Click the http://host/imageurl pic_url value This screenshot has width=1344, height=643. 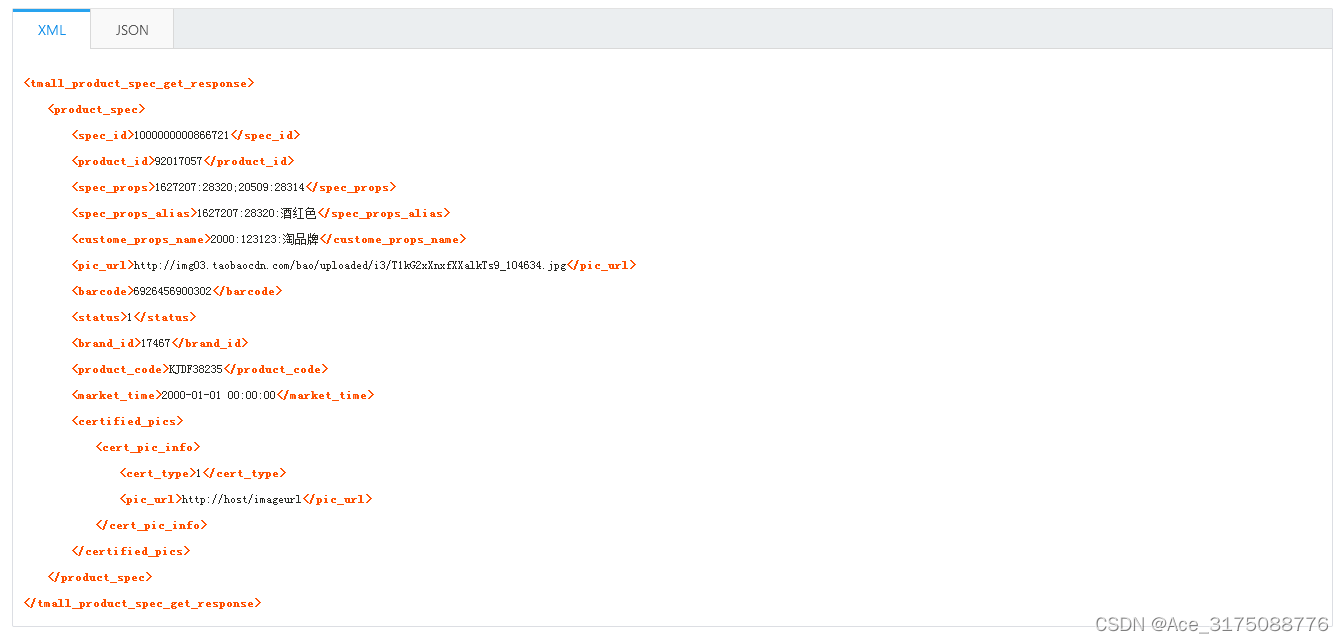click(242, 499)
